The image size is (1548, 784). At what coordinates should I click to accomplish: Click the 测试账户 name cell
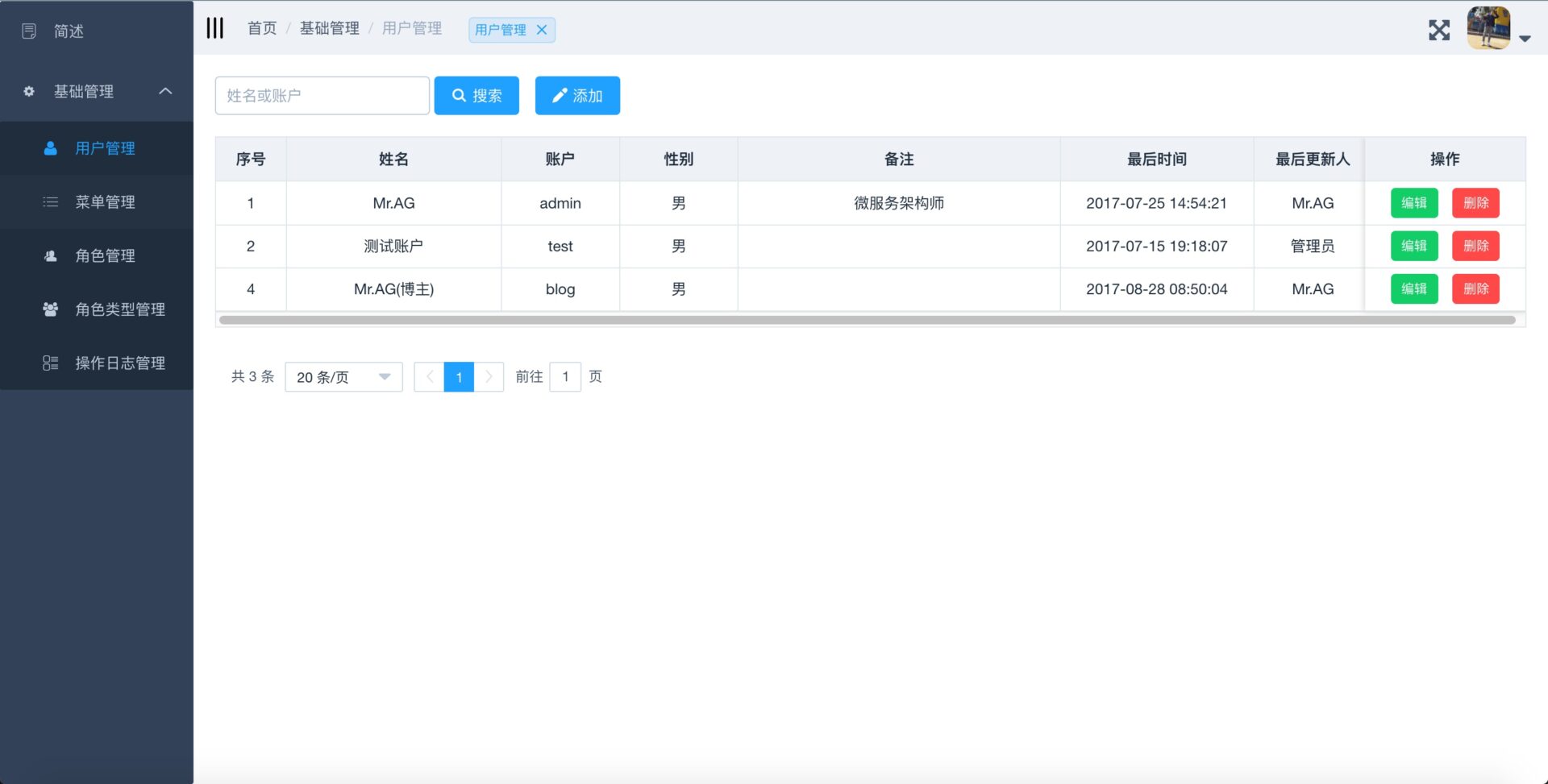(393, 246)
